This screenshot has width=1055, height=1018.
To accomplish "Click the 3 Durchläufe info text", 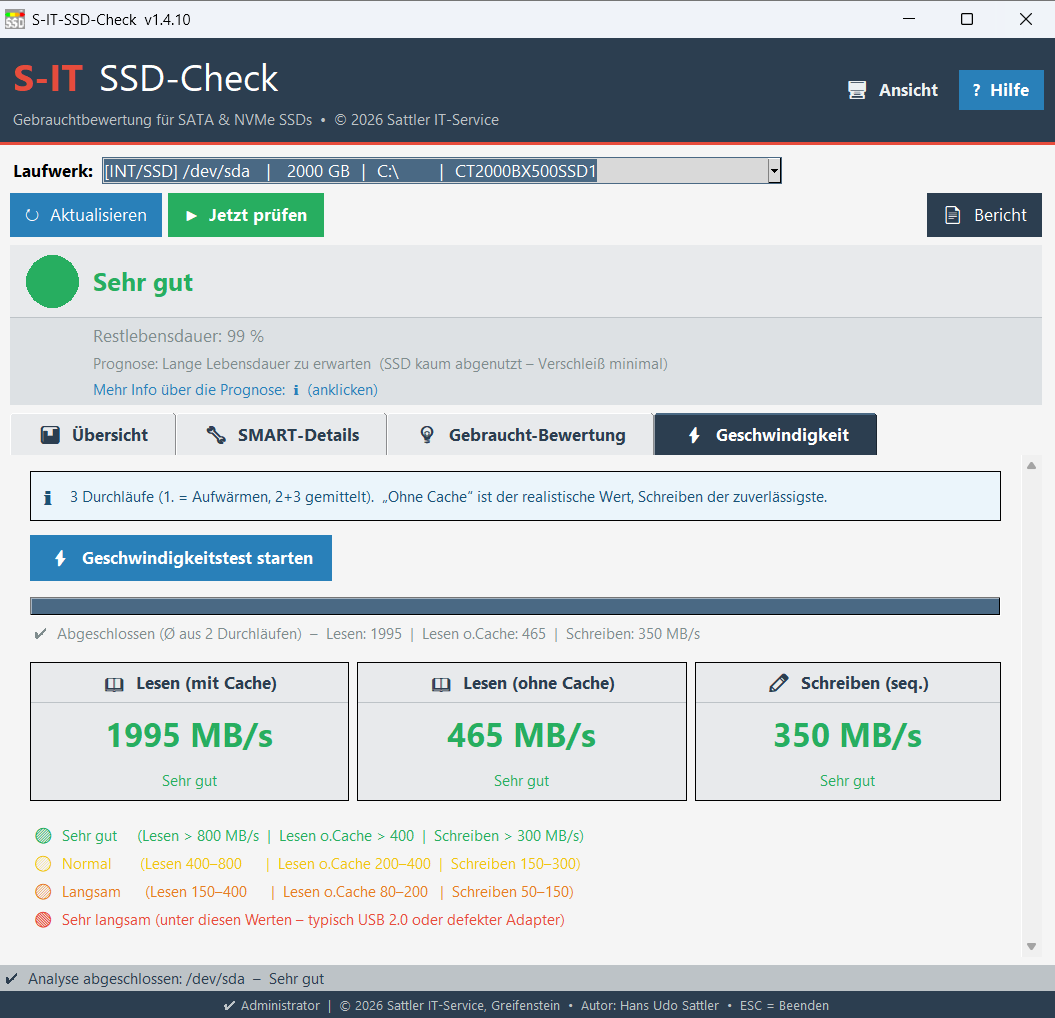I will (x=448, y=497).
